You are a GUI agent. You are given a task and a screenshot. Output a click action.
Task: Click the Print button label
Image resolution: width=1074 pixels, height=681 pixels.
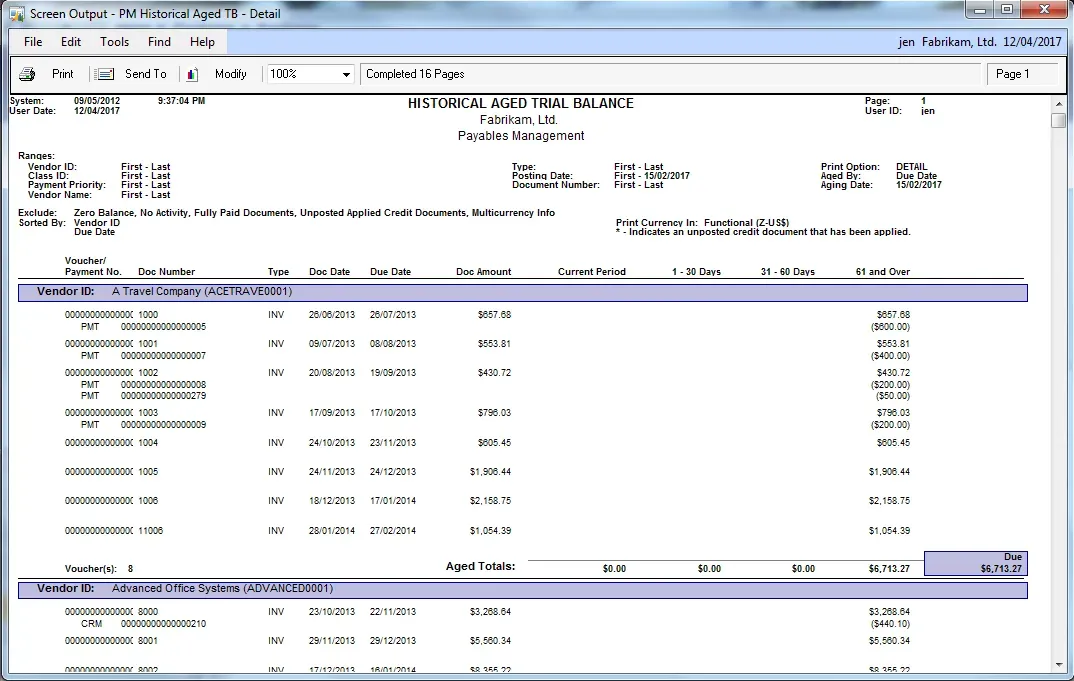pos(62,74)
